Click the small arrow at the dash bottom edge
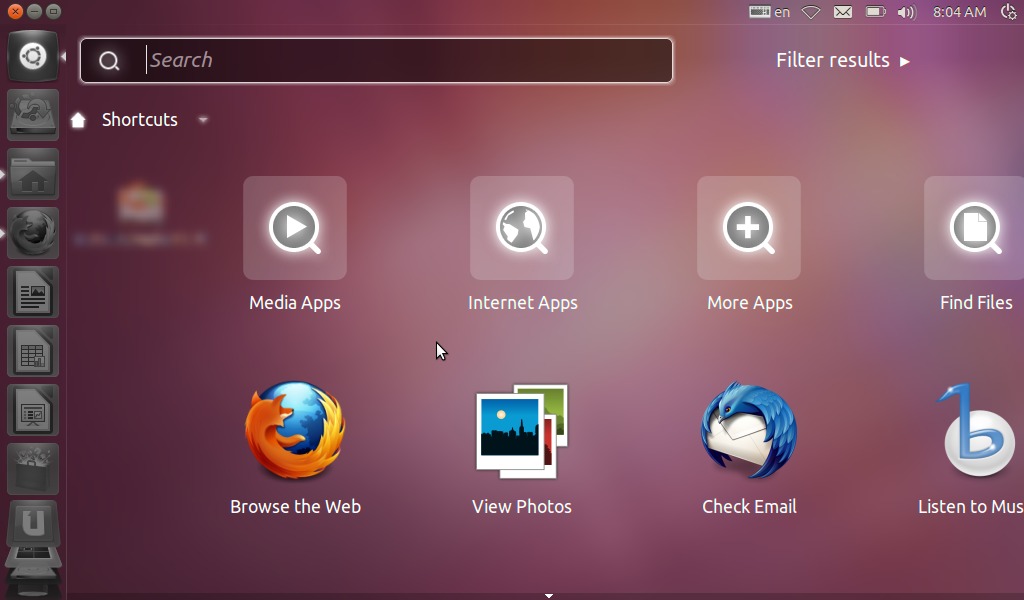Viewport: 1024px width, 600px height. pos(549,595)
